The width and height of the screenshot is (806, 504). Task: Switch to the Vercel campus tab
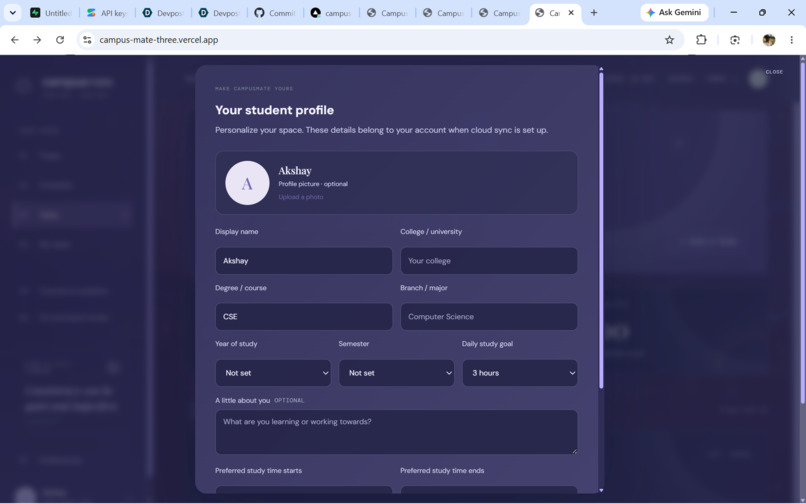(331, 13)
